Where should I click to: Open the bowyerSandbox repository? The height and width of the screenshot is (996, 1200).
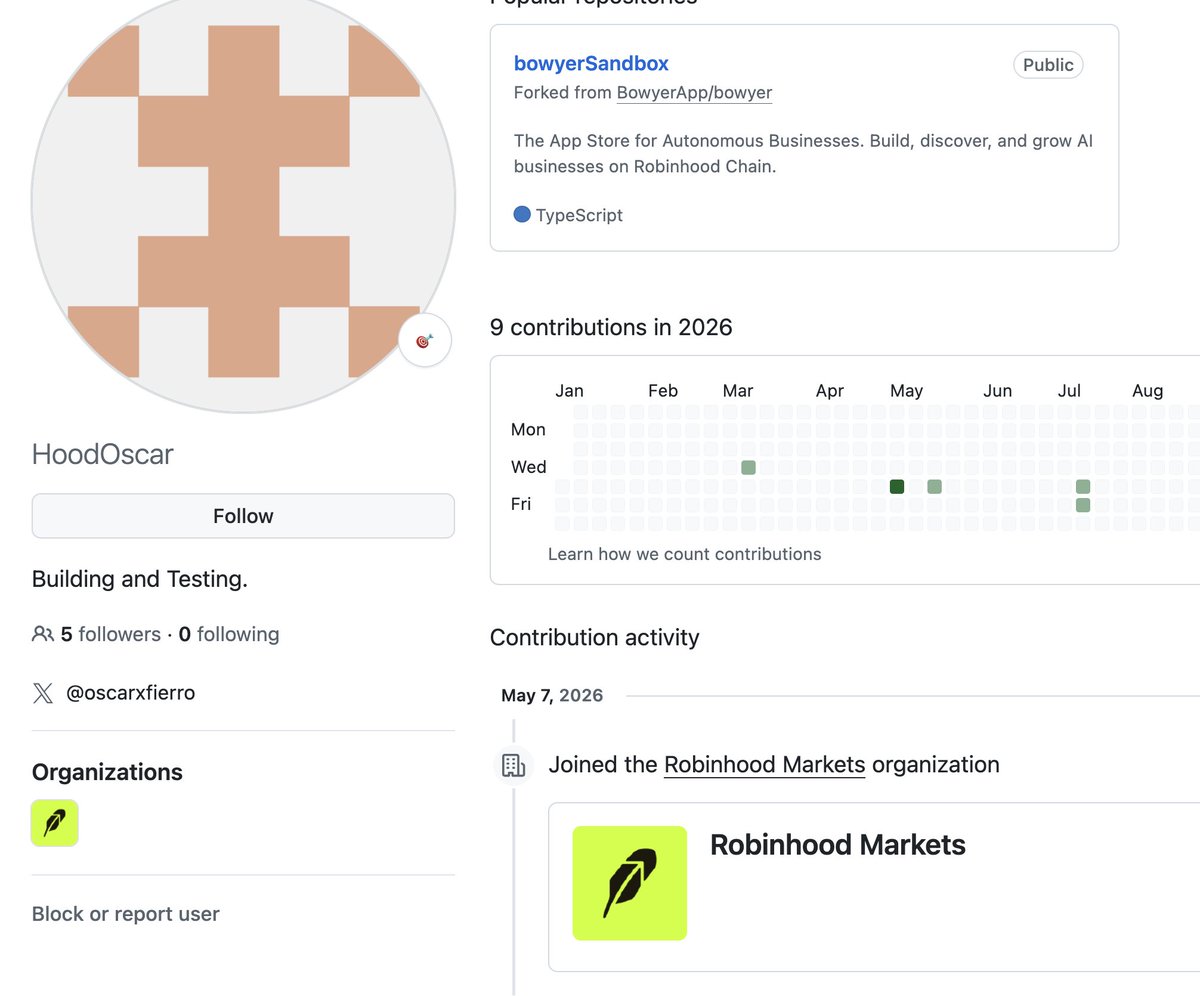tap(591, 63)
